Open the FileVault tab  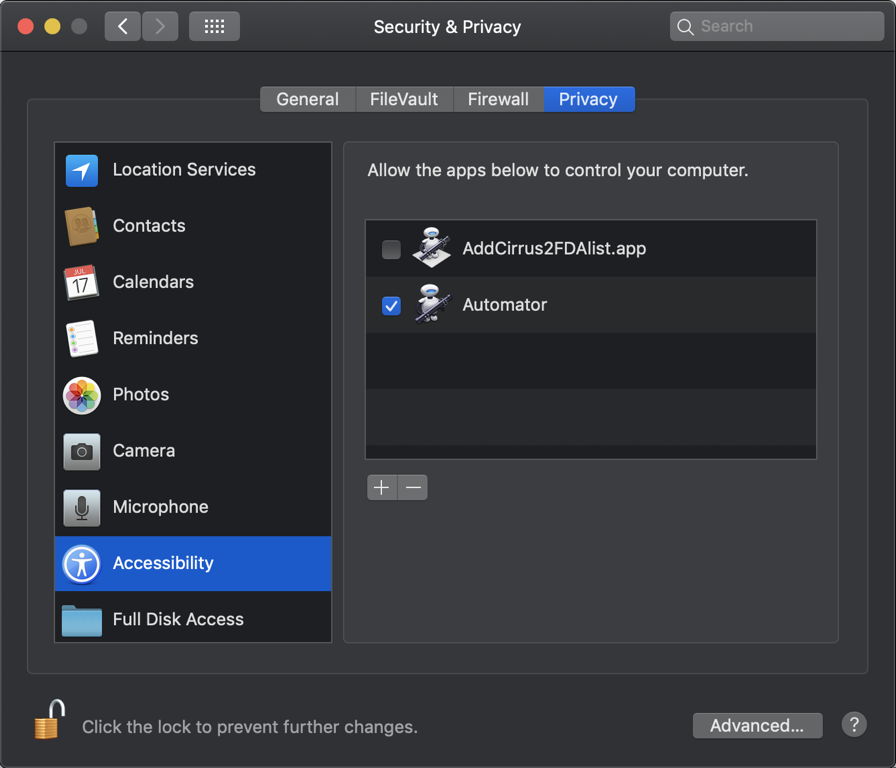pyautogui.click(x=404, y=99)
